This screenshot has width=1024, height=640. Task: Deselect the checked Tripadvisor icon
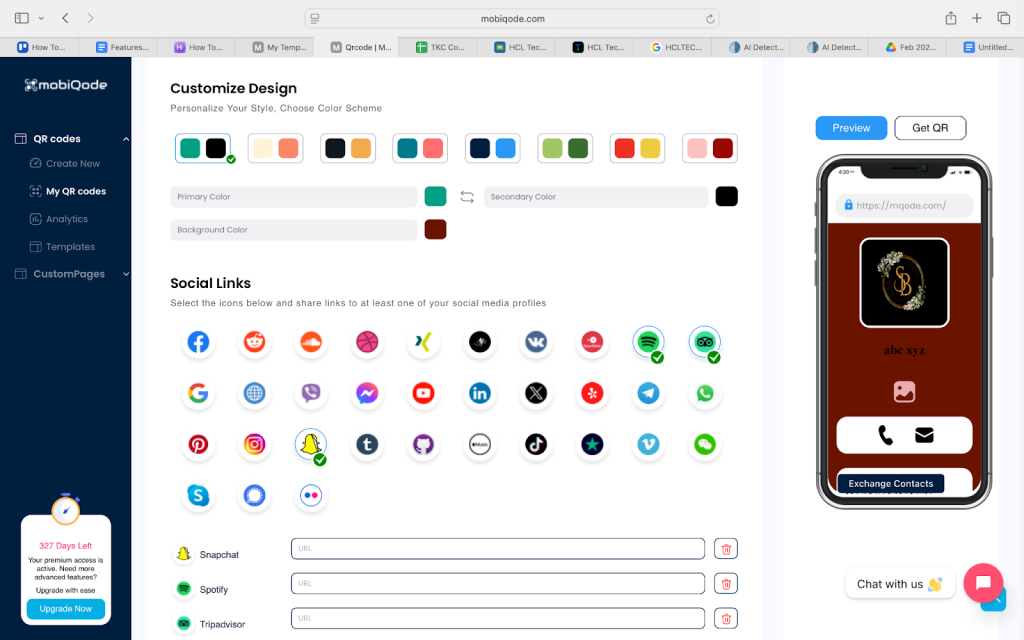pyautogui.click(x=705, y=343)
